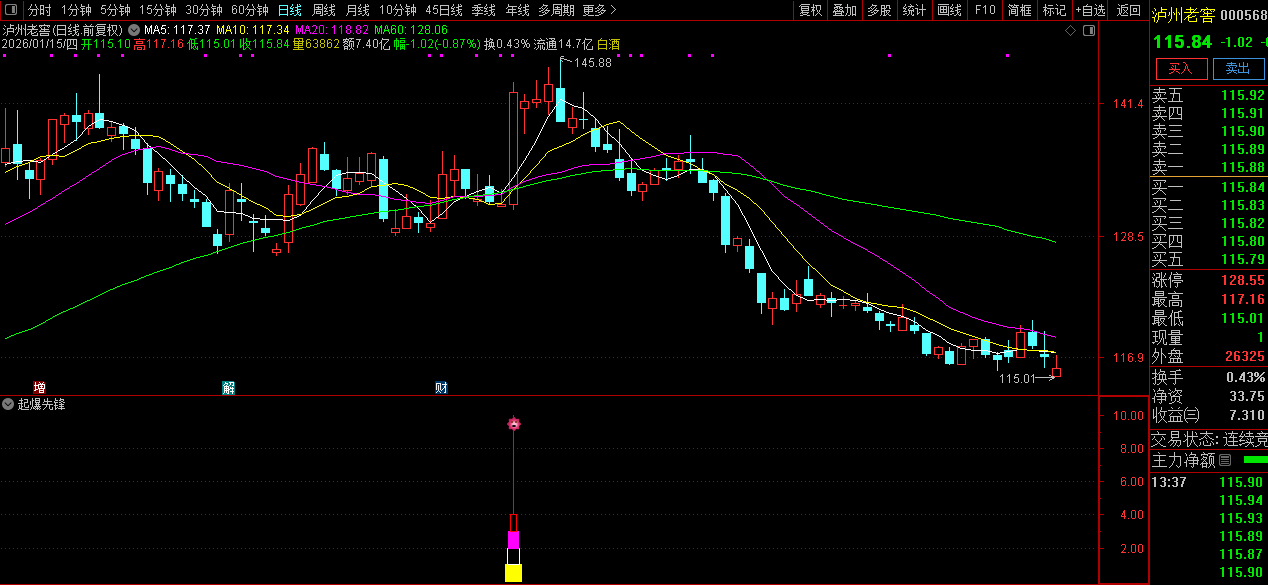The width and height of the screenshot is (1268, 585).
Task: Click the 买入 buy button
Action: (x=1181, y=68)
